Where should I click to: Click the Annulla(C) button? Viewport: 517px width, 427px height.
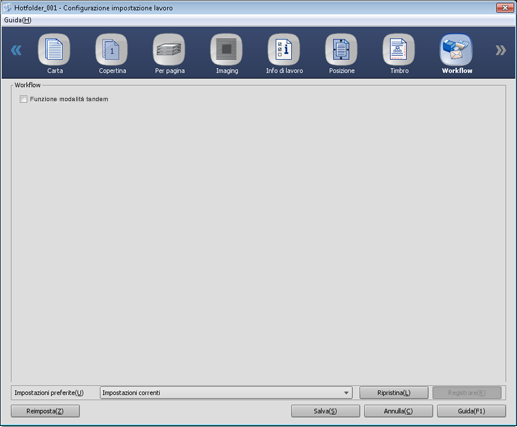click(x=398, y=411)
